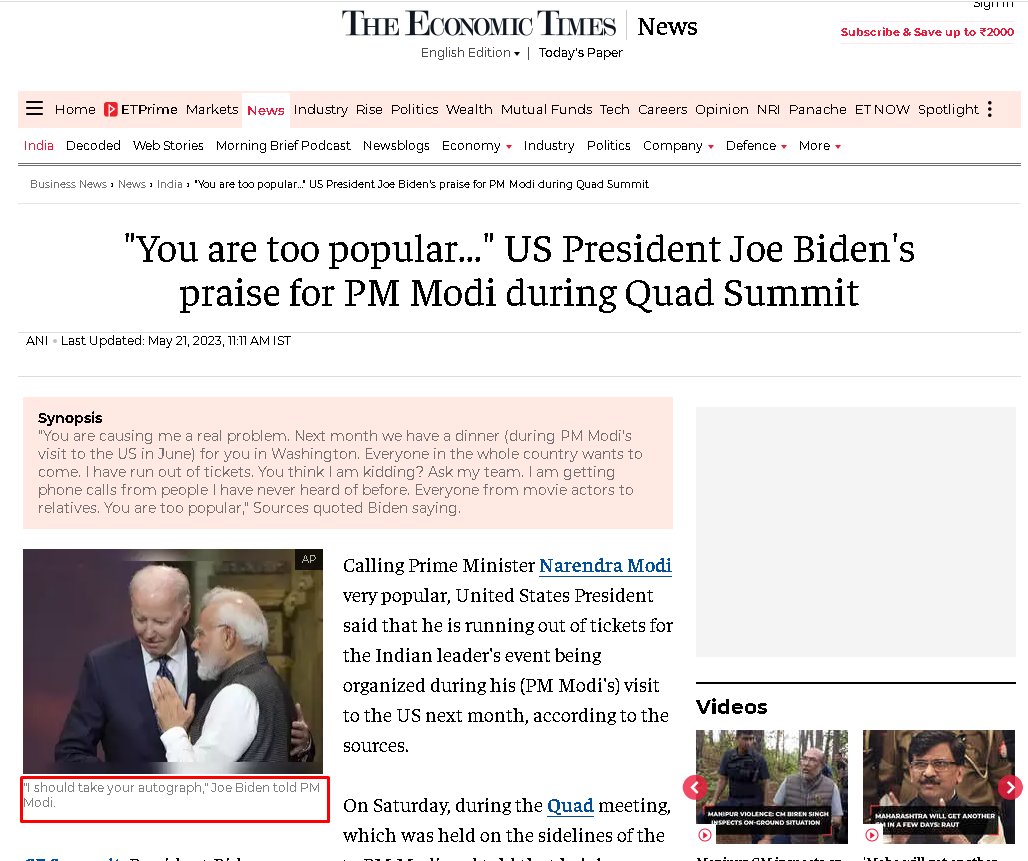Select the Markets tab in navigation
The height and width of the screenshot is (861, 1028).
click(212, 110)
